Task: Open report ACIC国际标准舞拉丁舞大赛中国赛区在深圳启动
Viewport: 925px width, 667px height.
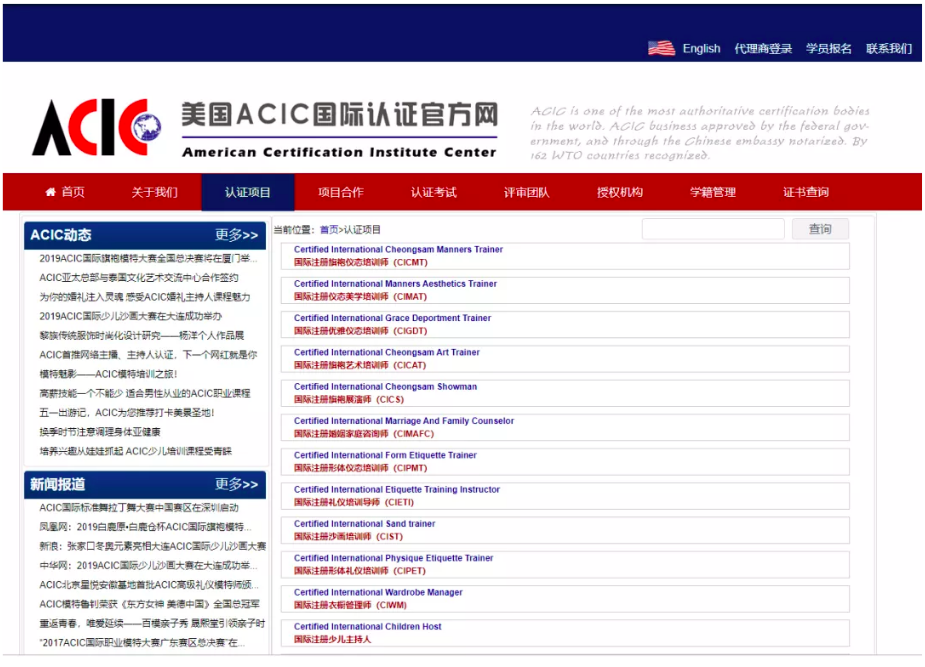Action: tap(139, 507)
